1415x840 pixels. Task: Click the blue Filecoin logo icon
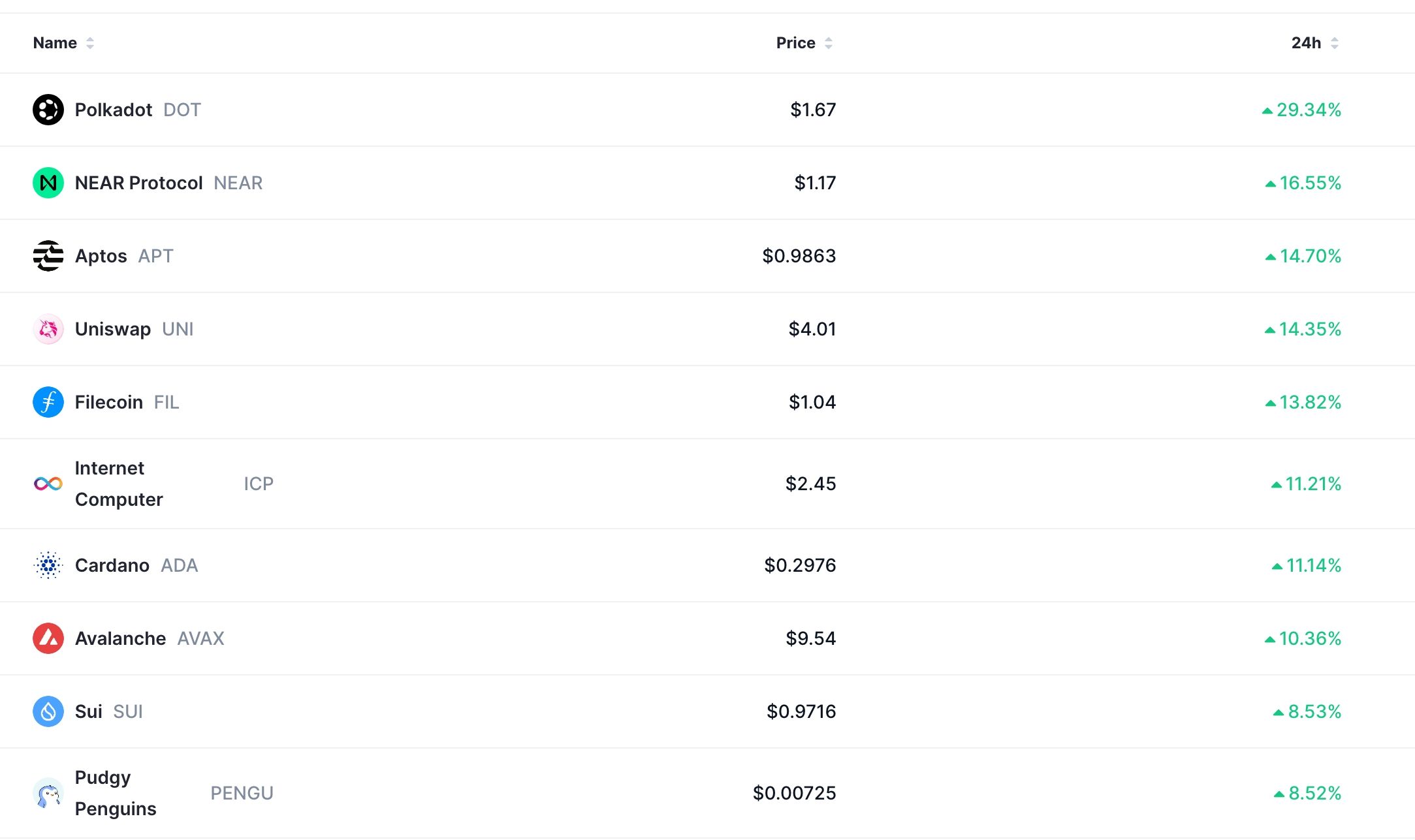point(48,402)
